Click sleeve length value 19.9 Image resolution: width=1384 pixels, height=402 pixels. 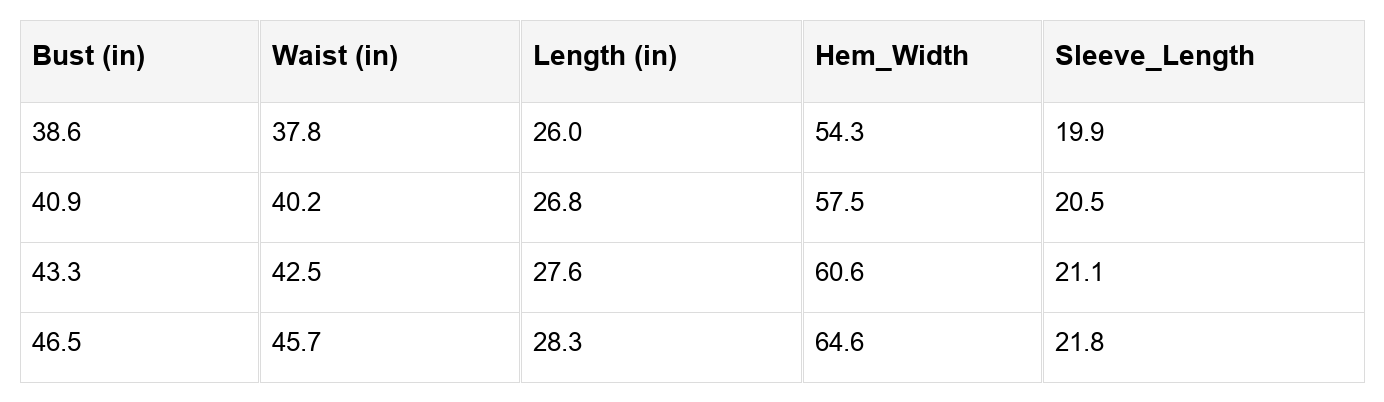coord(1080,133)
